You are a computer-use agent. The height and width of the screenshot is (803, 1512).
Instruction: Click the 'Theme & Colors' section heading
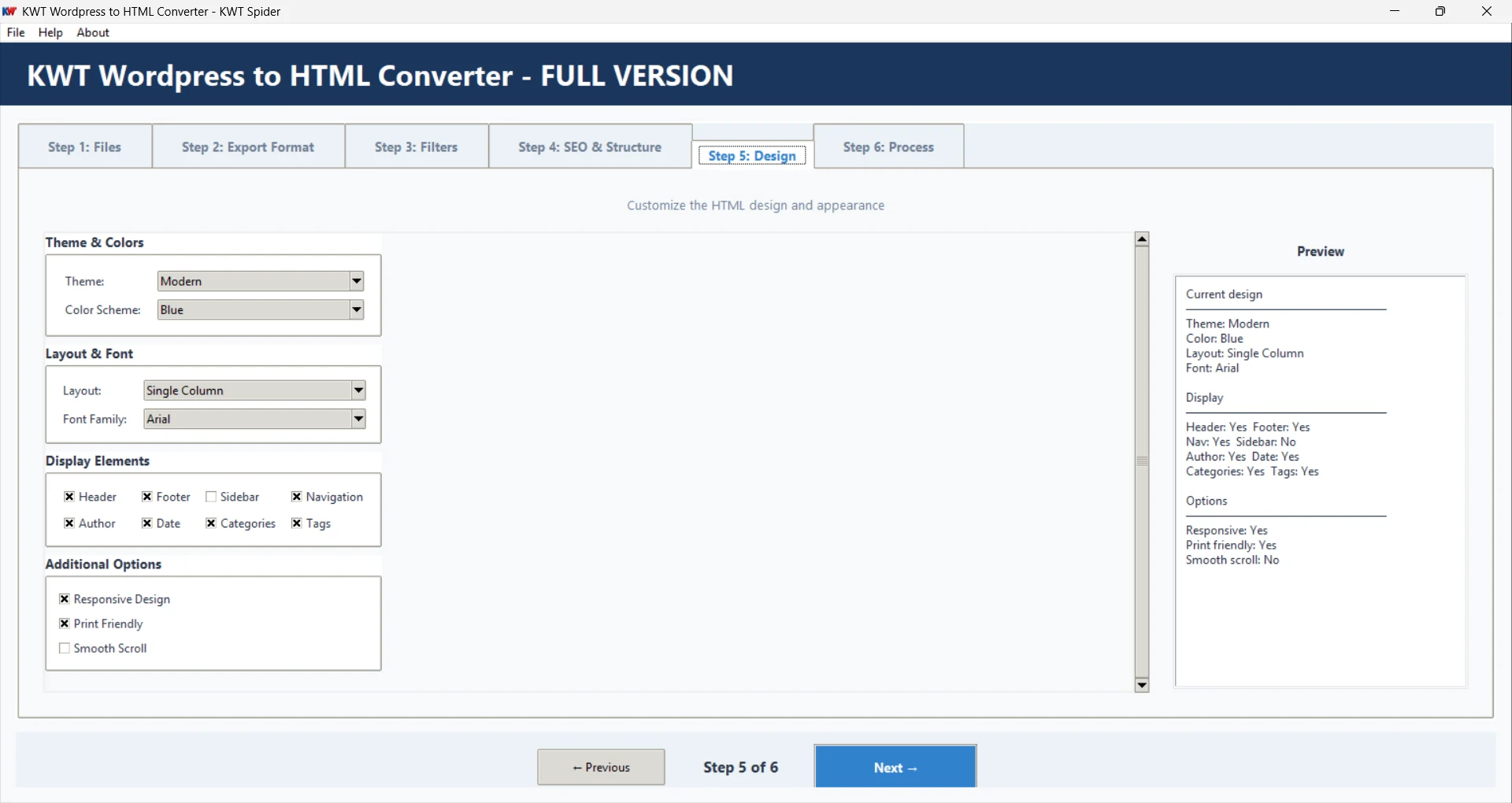tap(94, 242)
